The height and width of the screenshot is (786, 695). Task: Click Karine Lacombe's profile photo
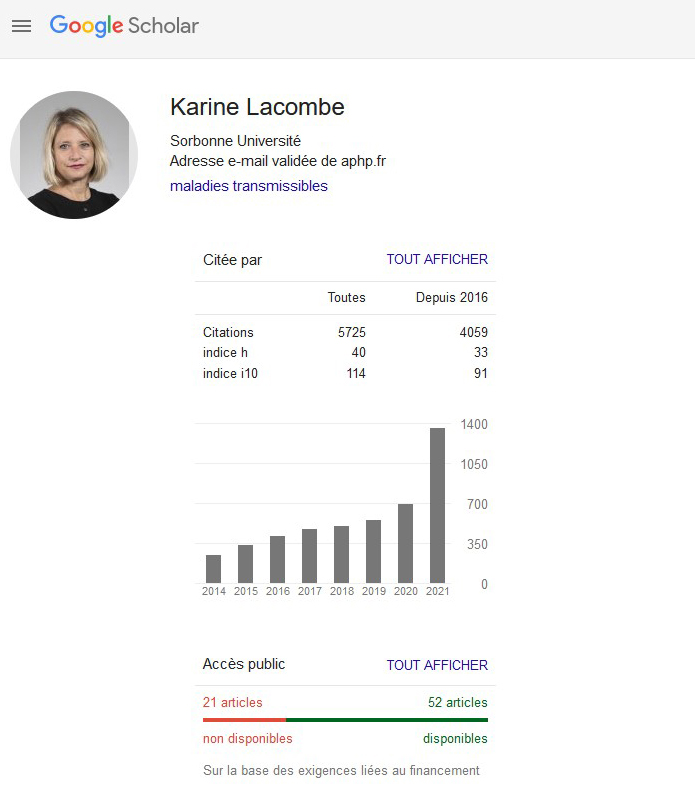(x=74, y=155)
